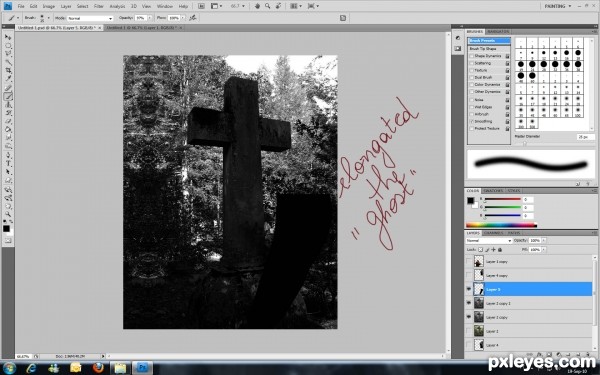The height and width of the screenshot is (375, 600).
Task: Select the Clone Stamp tool
Action: pyautogui.click(x=8, y=105)
